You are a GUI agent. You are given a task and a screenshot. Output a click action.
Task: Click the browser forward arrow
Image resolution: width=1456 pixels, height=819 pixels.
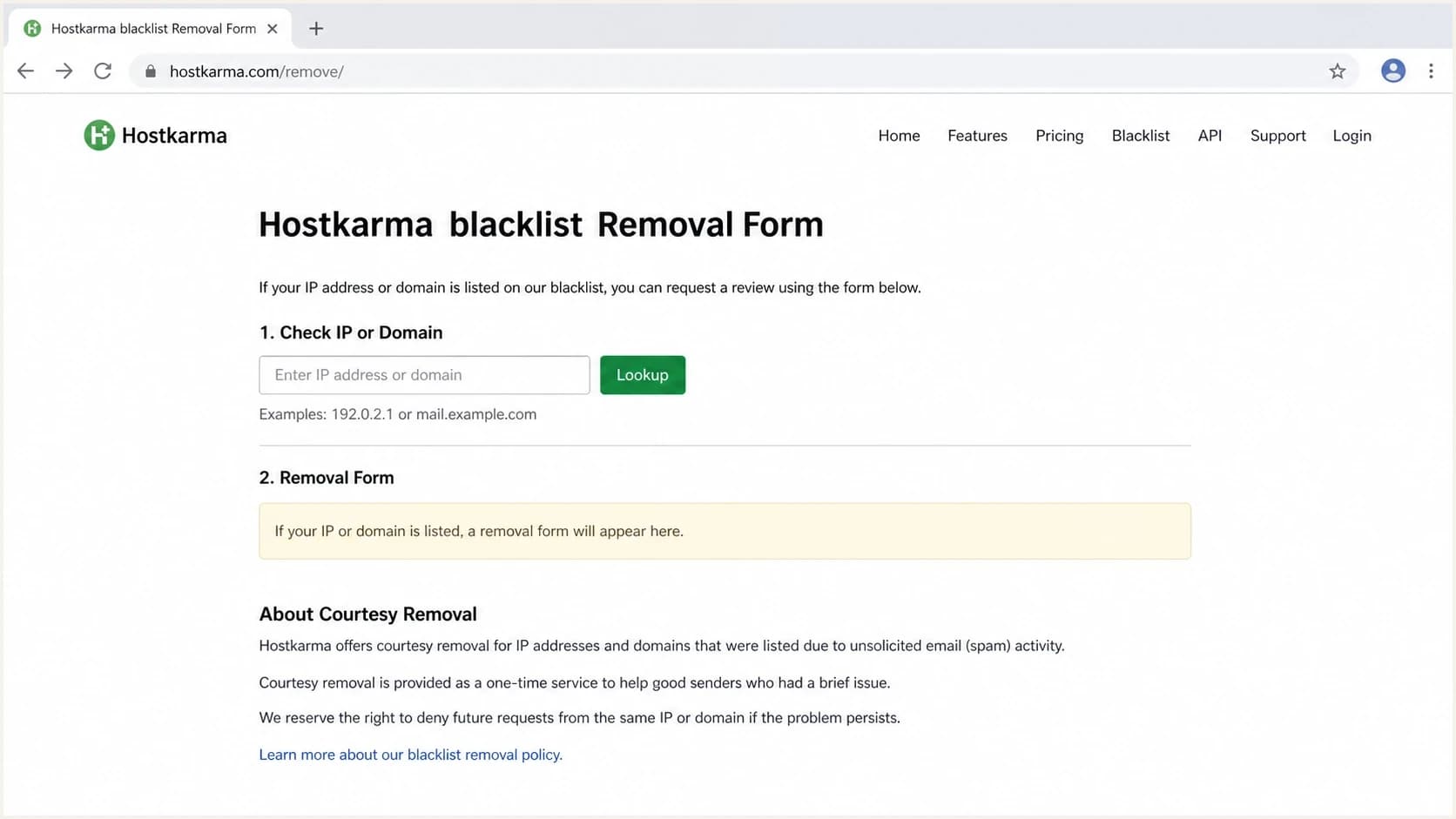click(x=64, y=71)
